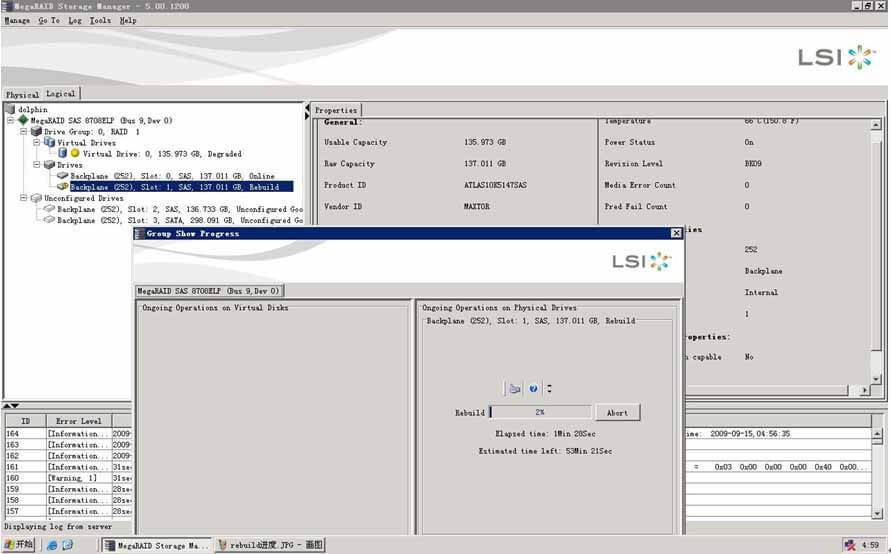Screen dimensions: 891x554
Task: Click Internet Explorer icon in taskbar quick launch
Action: tap(51, 545)
